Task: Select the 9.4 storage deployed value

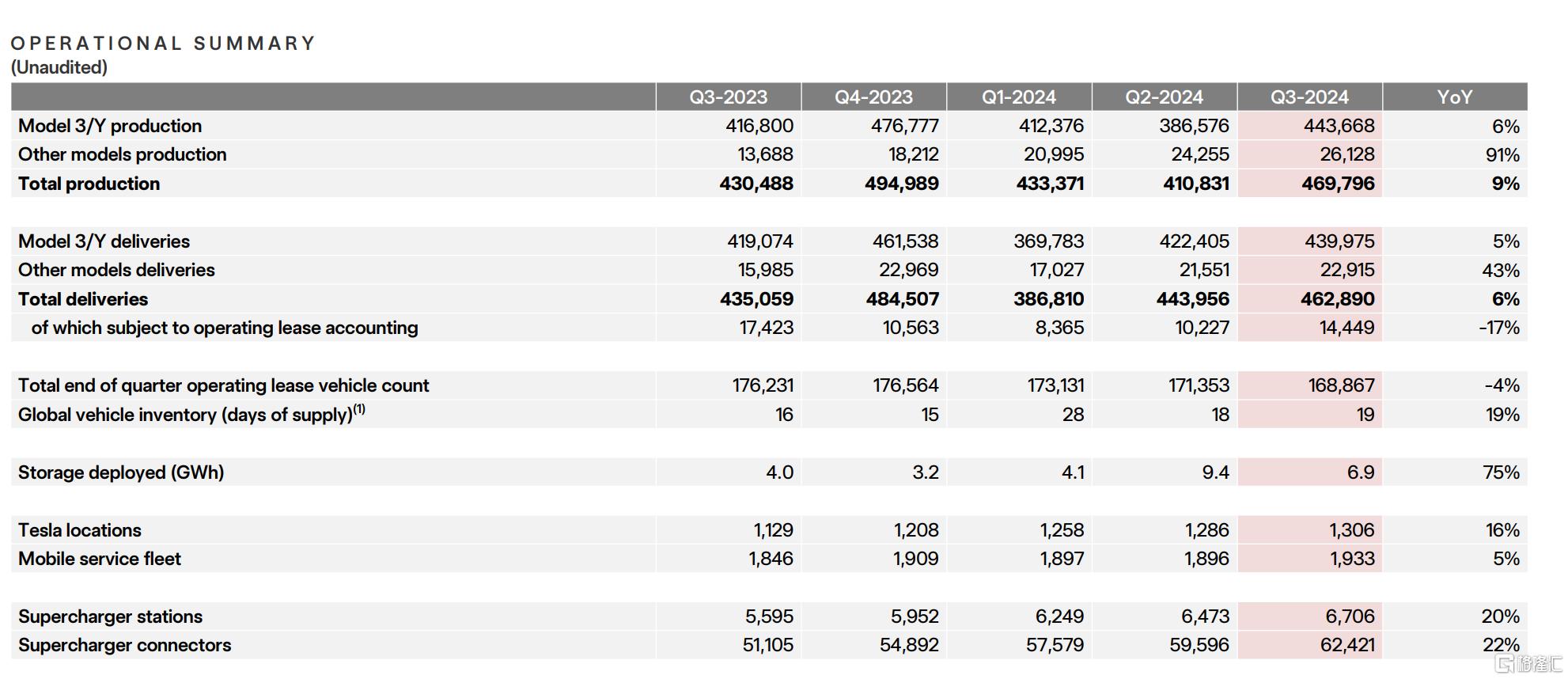Action: [x=1215, y=472]
